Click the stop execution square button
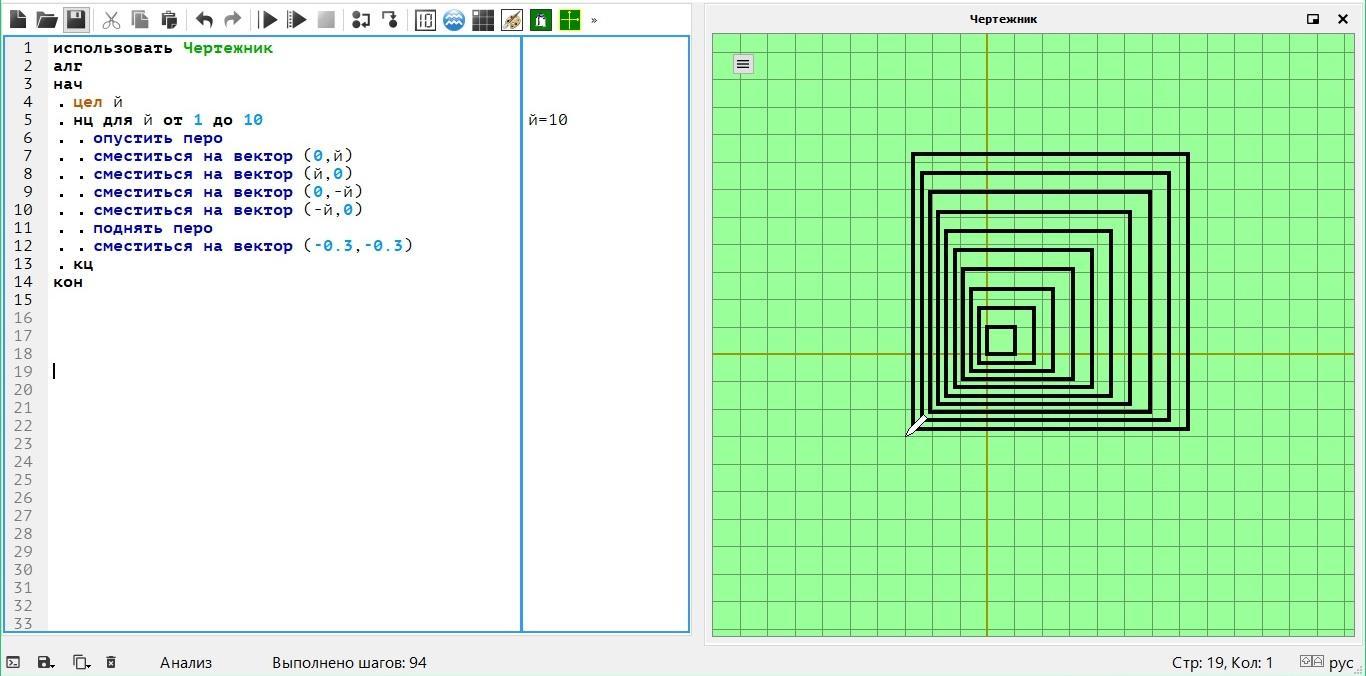This screenshot has height=676, width=1366. point(326,19)
